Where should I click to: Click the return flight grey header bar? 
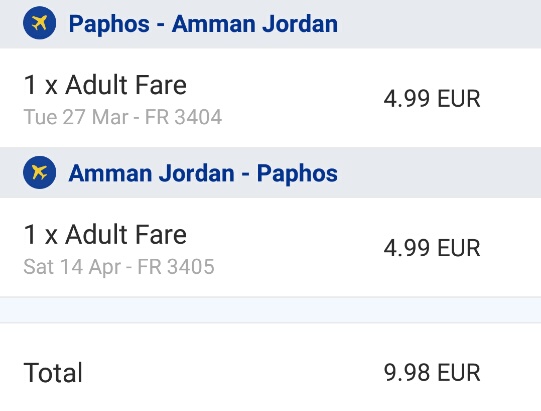(x=270, y=173)
